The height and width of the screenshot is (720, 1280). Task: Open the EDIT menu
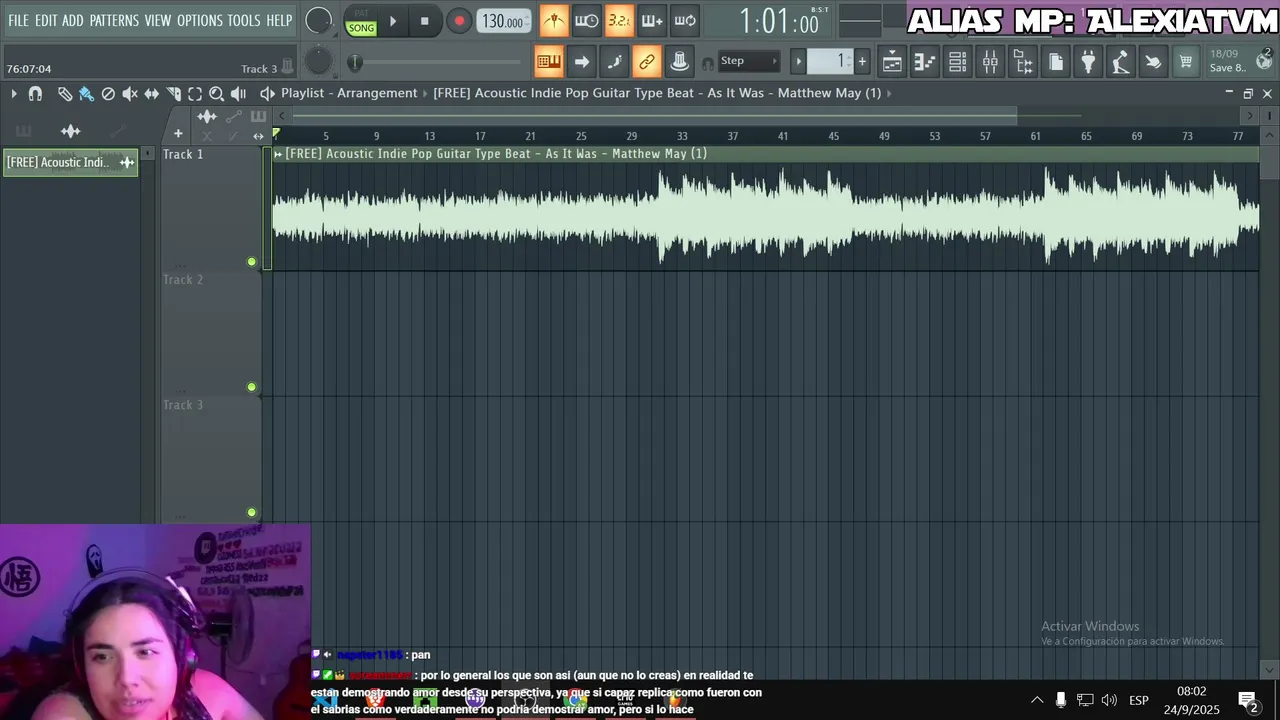46,20
